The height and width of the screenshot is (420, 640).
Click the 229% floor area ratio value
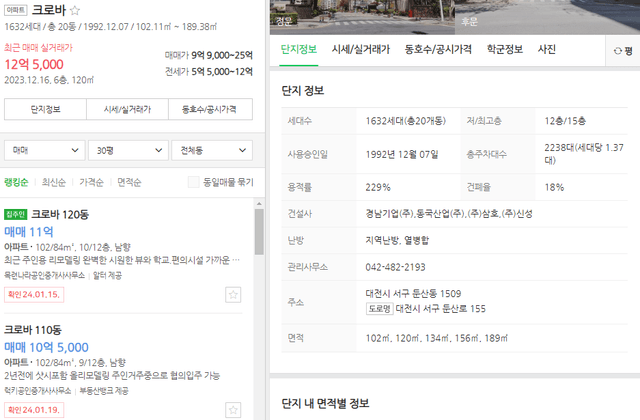pos(378,187)
